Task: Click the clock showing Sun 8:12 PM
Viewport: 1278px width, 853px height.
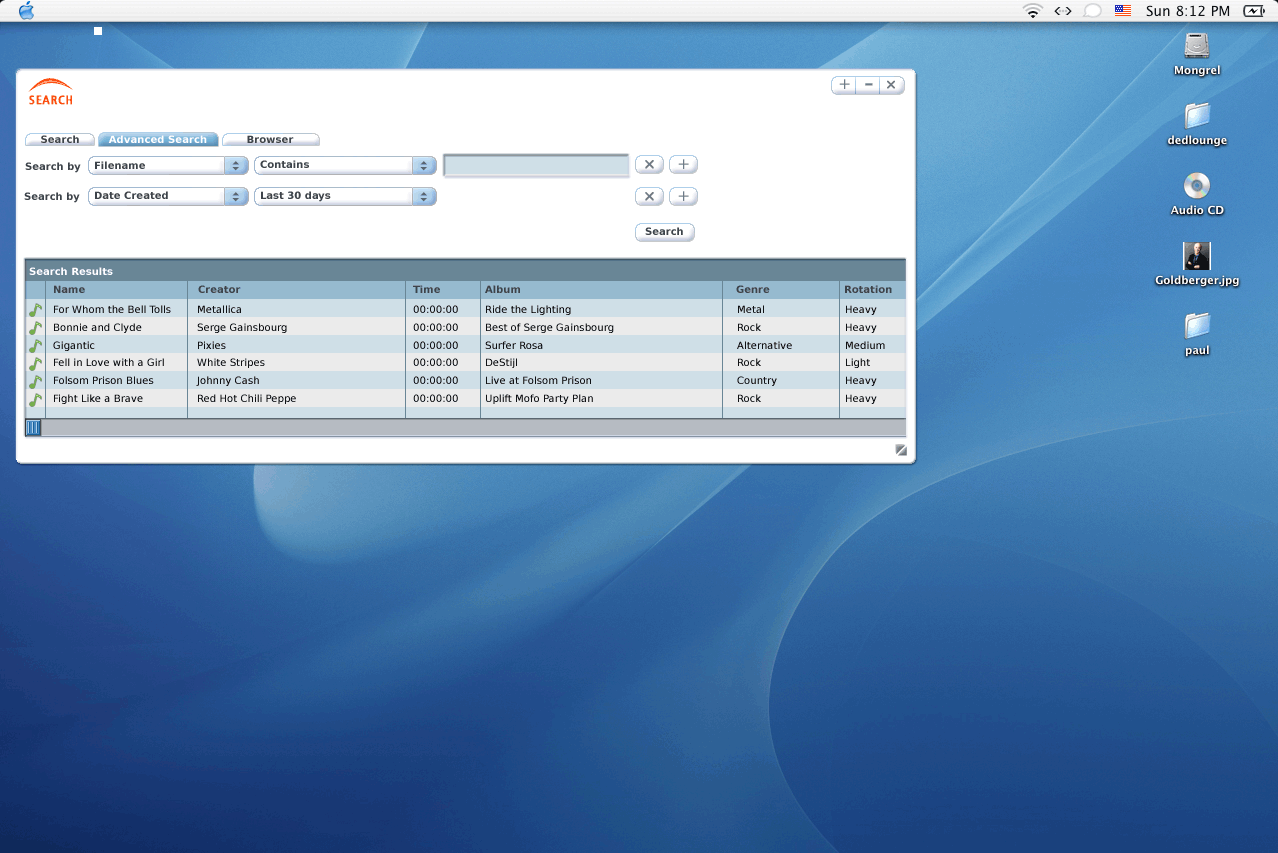Action: [1188, 11]
